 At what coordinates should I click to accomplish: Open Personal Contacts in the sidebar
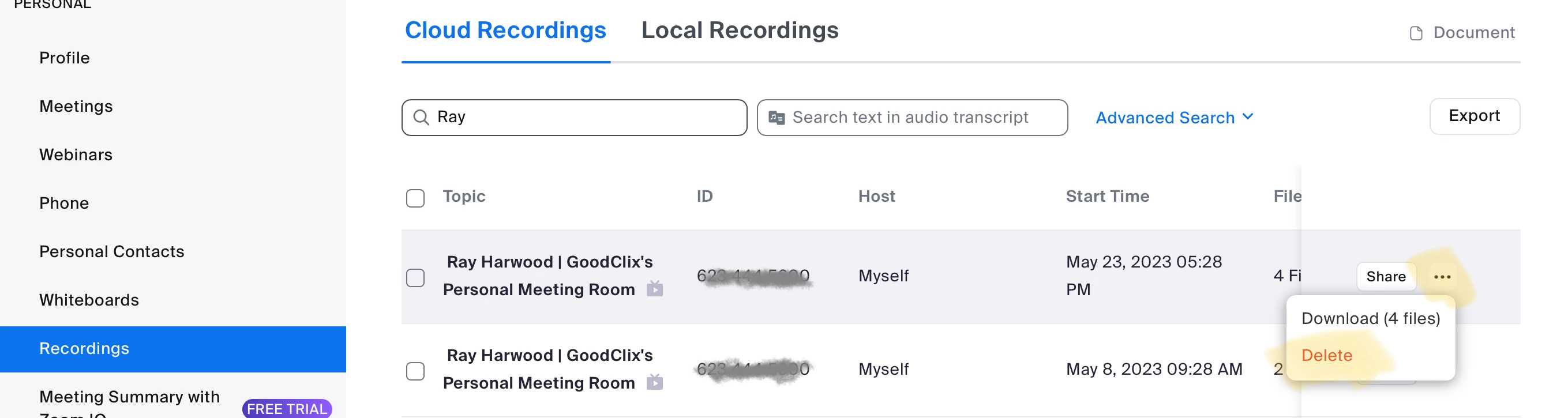pyautogui.click(x=111, y=251)
